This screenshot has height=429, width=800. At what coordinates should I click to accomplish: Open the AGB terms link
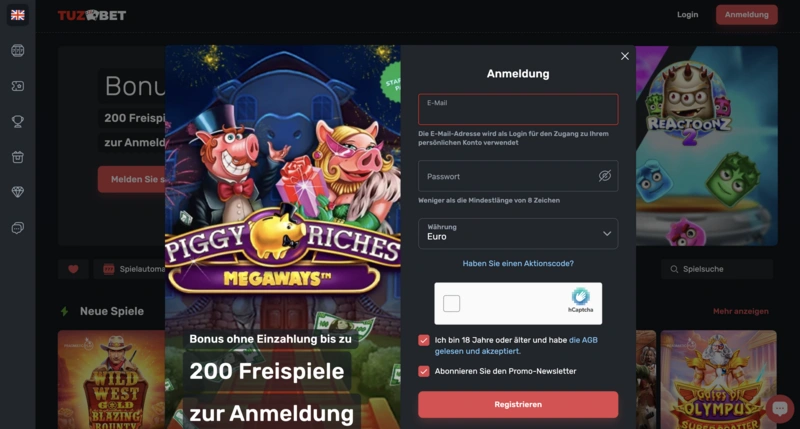pyautogui.click(x=583, y=340)
